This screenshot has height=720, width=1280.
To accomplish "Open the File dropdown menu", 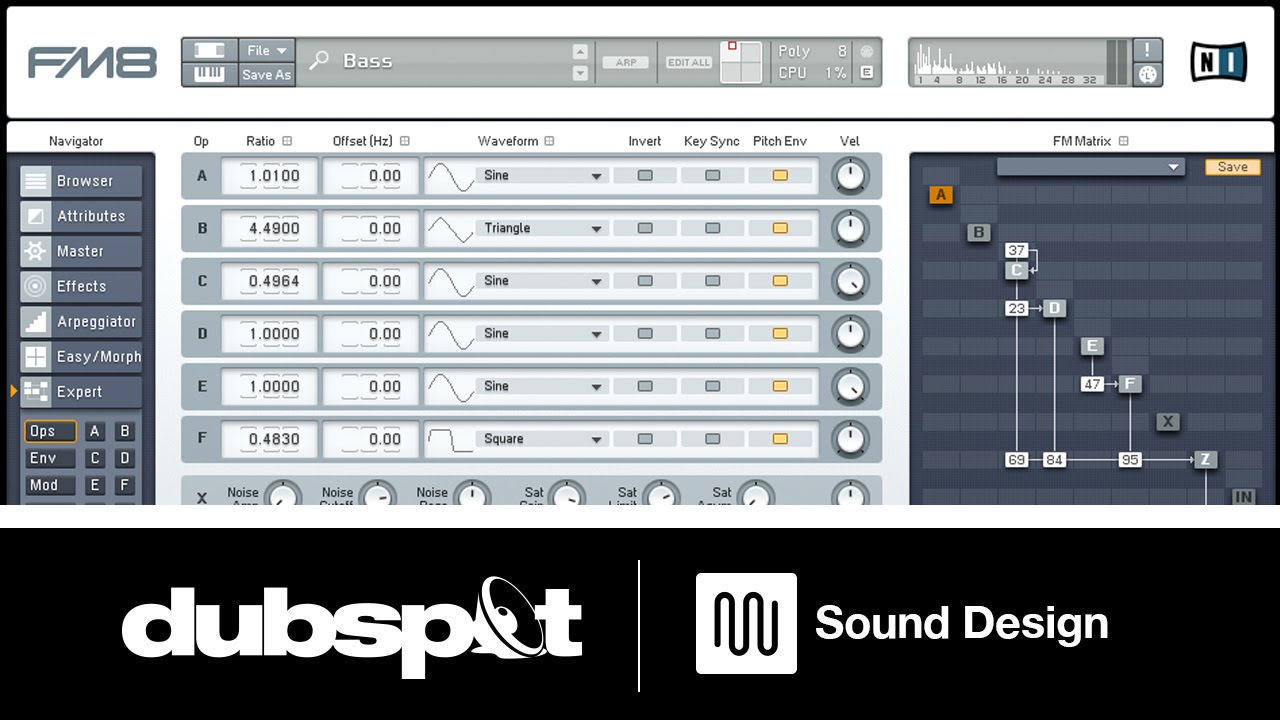I will [267, 50].
